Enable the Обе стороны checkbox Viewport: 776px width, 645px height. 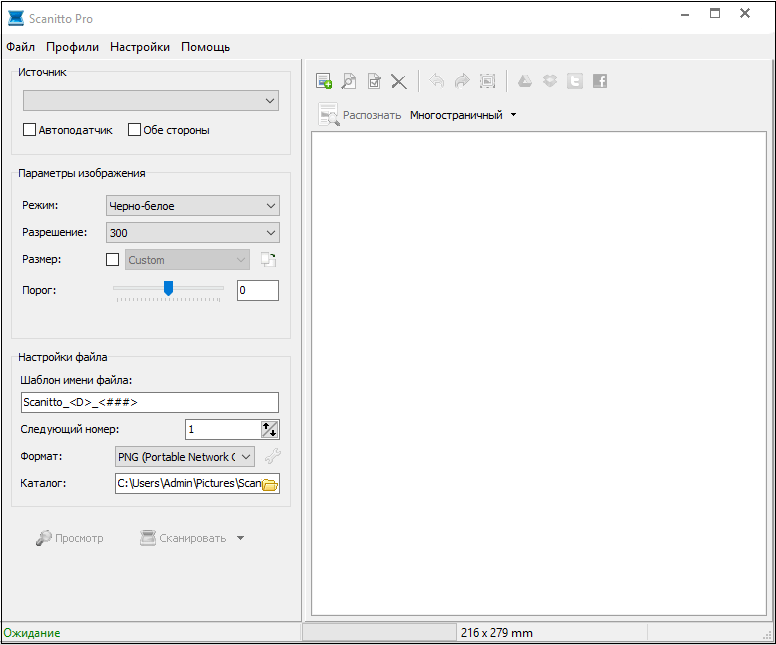134,130
